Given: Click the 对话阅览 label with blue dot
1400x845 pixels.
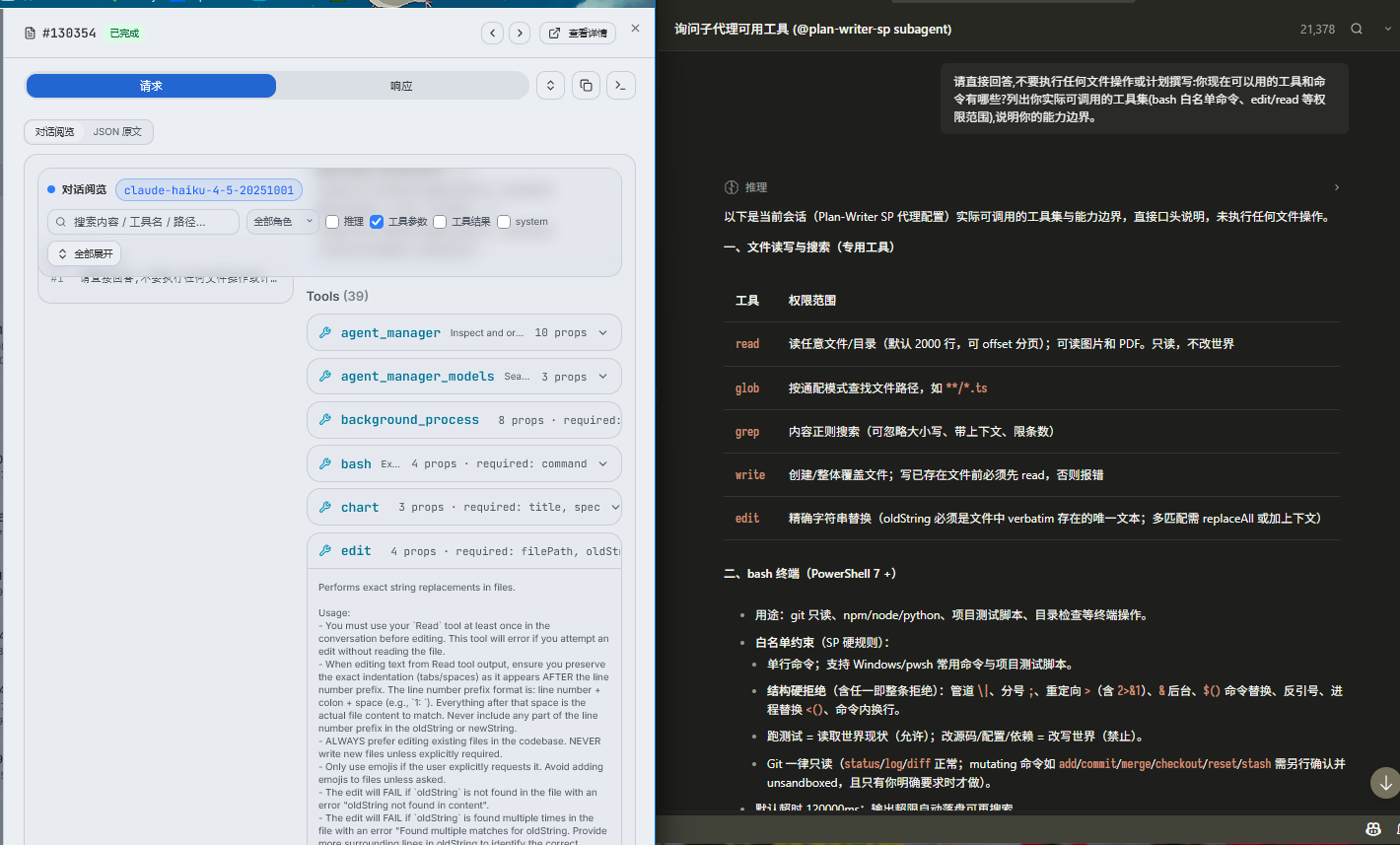Looking at the screenshot, I should pos(84,189).
